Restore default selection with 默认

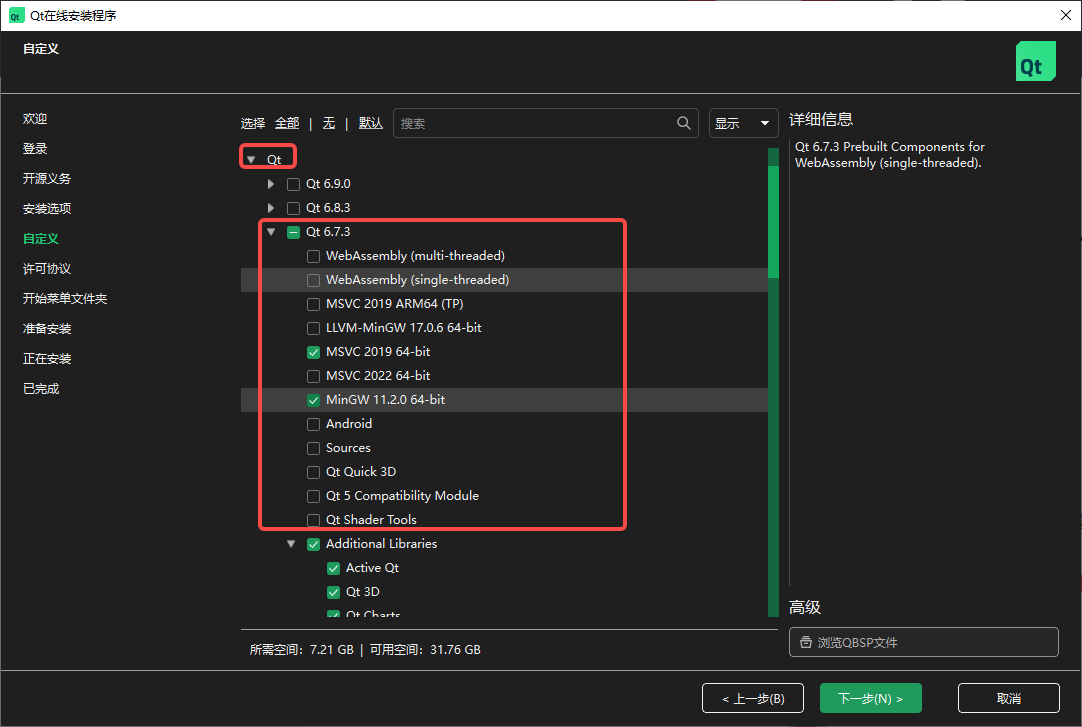tap(371, 123)
